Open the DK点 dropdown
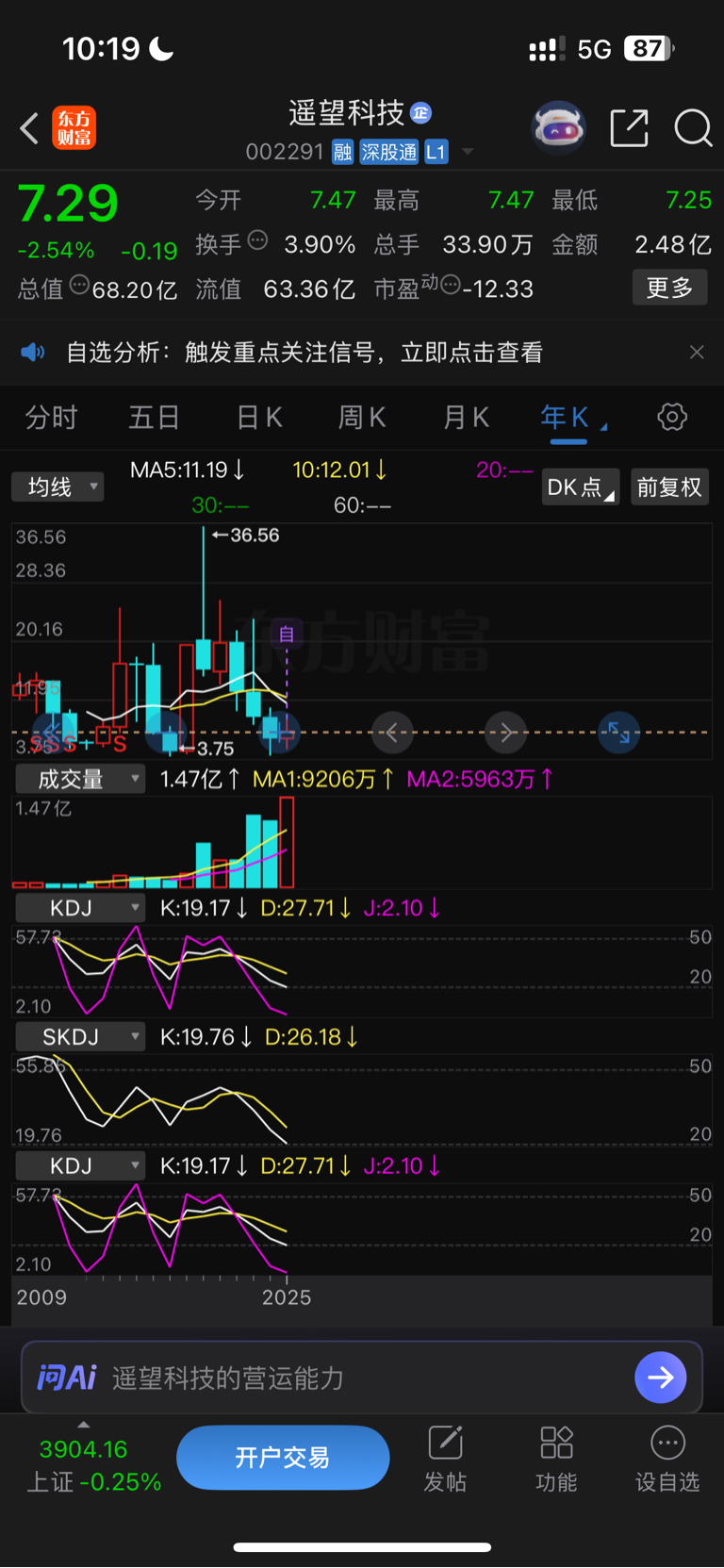The width and height of the screenshot is (724, 1568). click(x=580, y=487)
